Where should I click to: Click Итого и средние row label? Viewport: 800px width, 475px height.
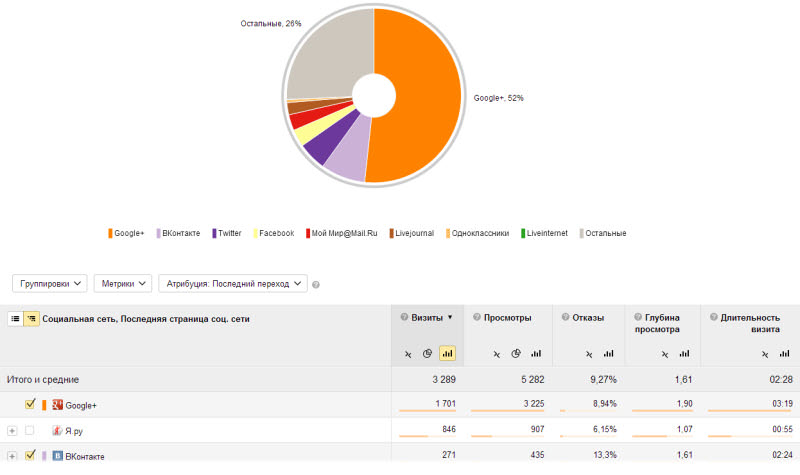coord(43,380)
